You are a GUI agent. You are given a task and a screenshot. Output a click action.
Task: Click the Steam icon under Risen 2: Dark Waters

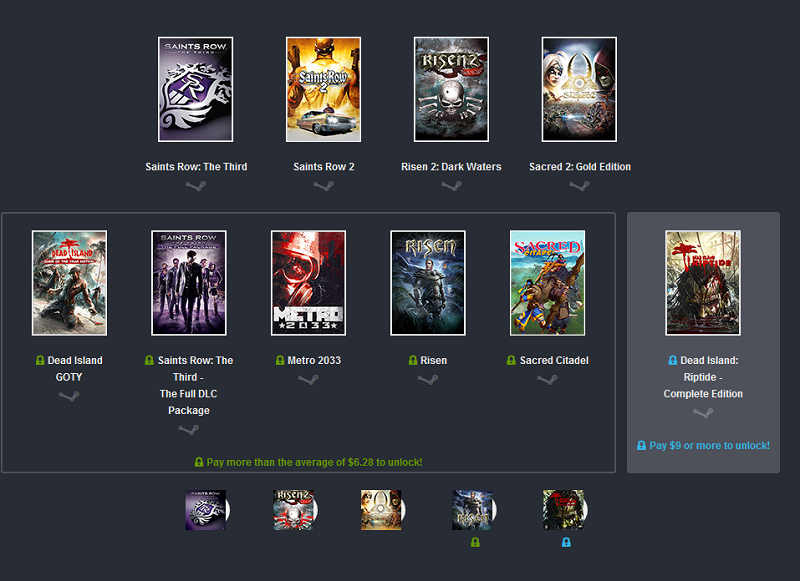(452, 186)
